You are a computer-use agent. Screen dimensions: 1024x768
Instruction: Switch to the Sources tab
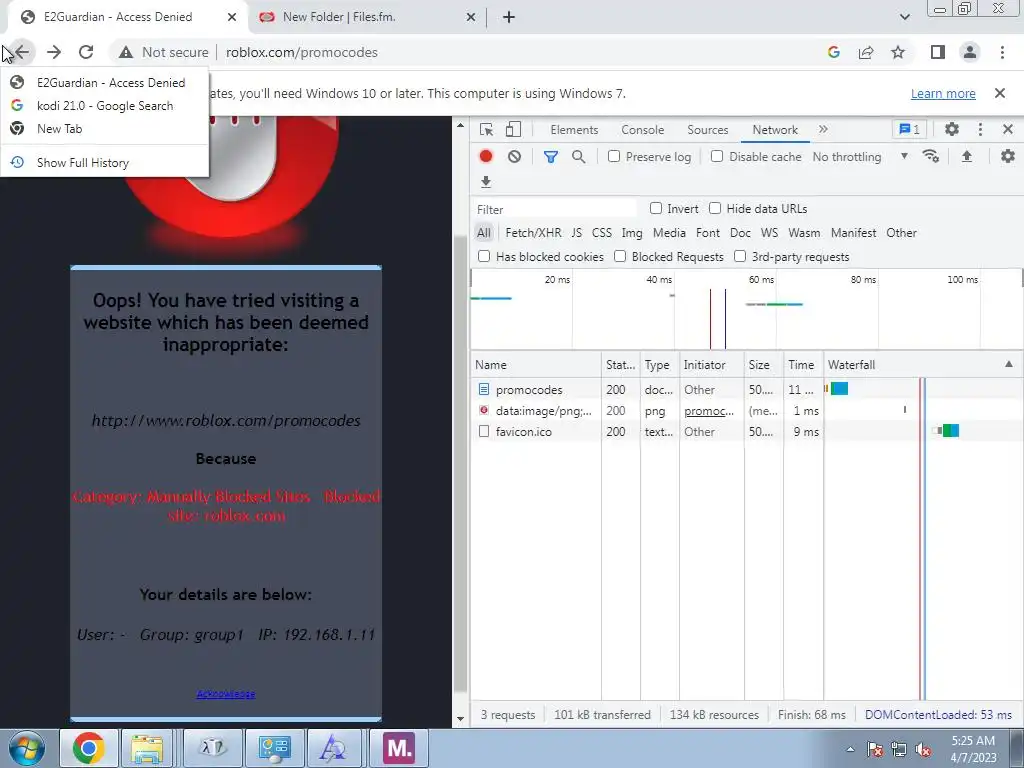707,129
